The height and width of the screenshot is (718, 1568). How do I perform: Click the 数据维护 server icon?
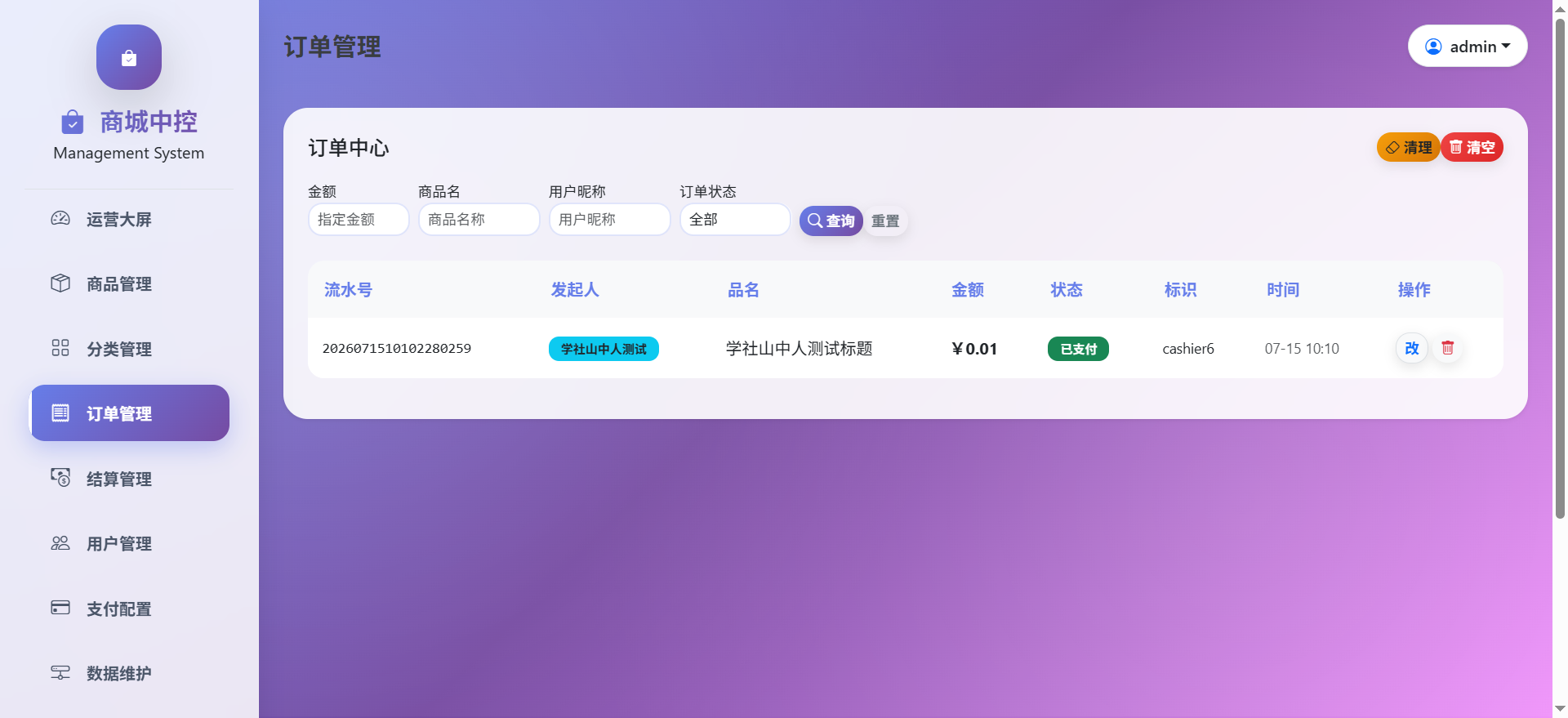tap(60, 672)
